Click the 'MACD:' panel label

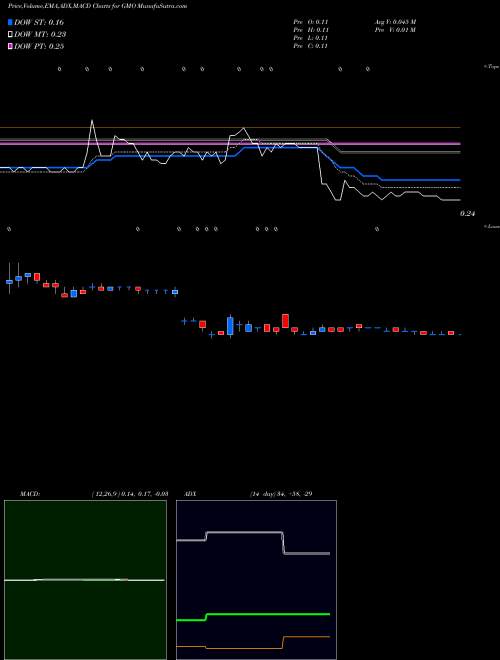(30, 494)
